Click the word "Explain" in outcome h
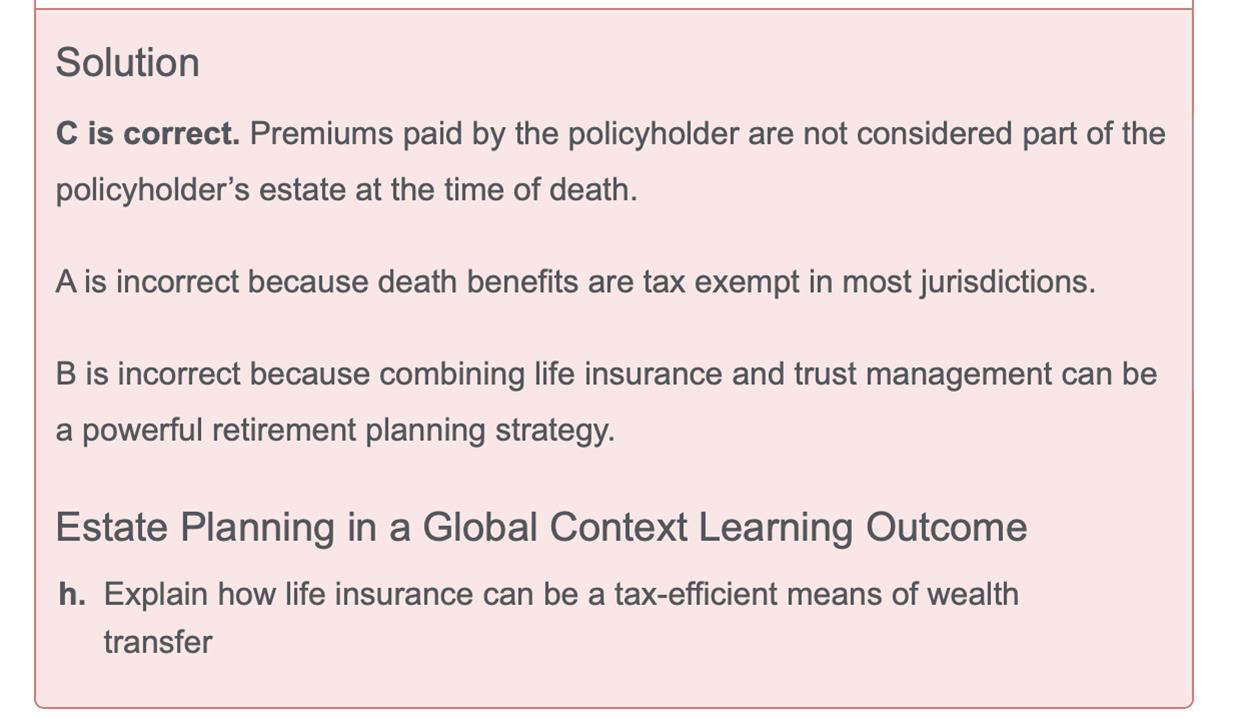 [156, 594]
